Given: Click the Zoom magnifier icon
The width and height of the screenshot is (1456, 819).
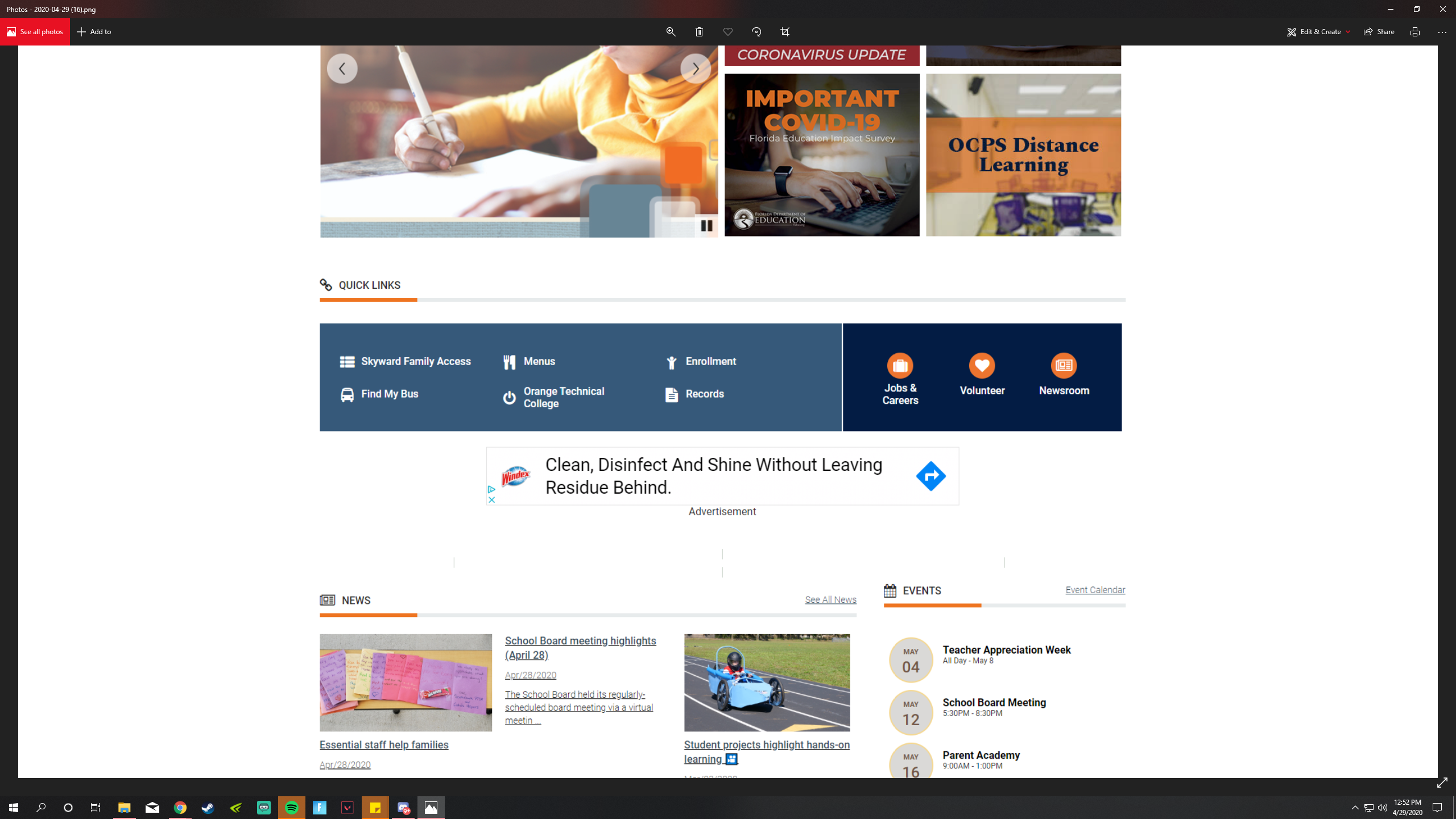Looking at the screenshot, I should [671, 32].
